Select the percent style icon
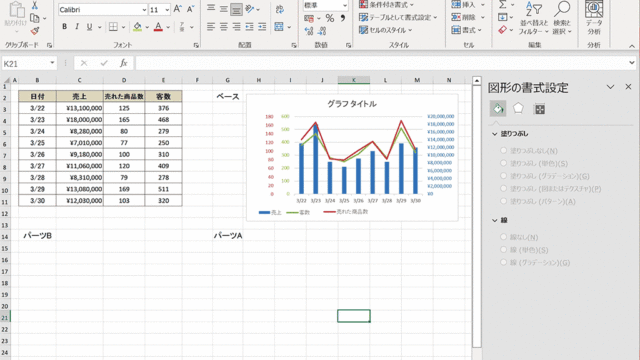The height and width of the screenshot is (360, 640). coord(330,18)
